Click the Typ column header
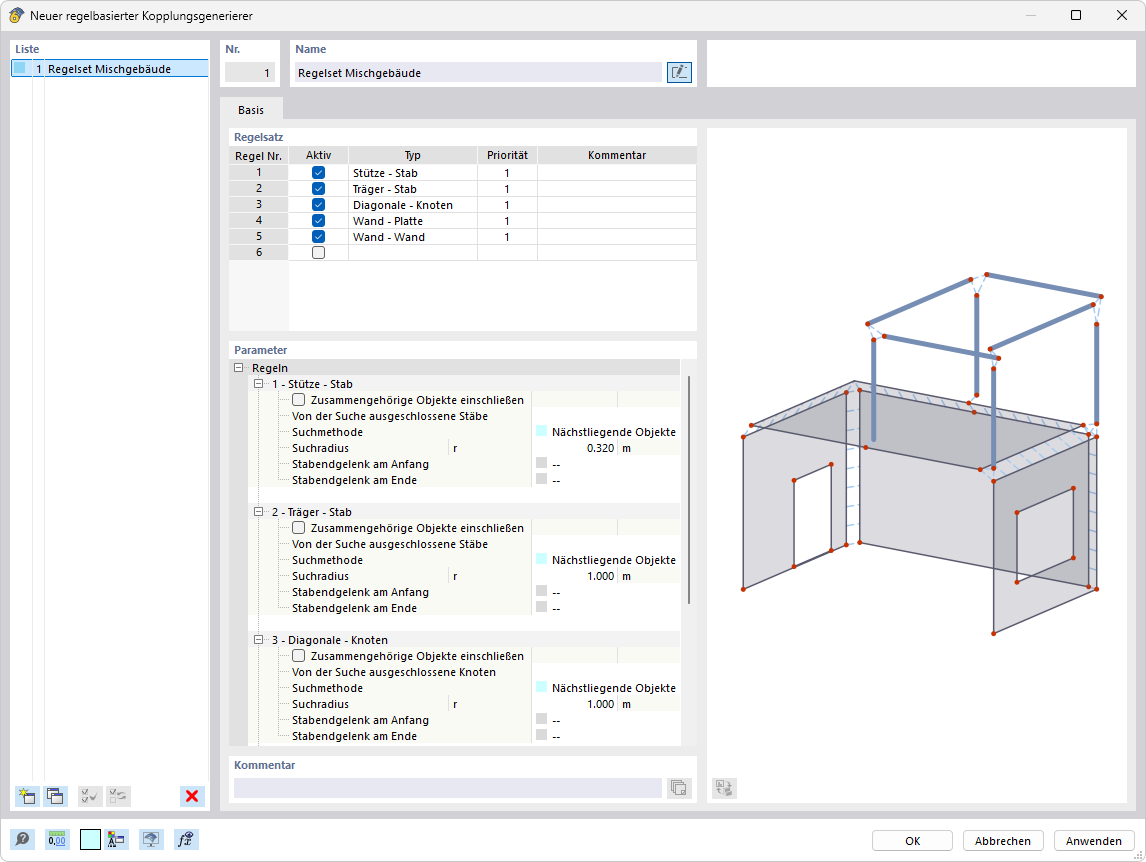 click(x=413, y=155)
